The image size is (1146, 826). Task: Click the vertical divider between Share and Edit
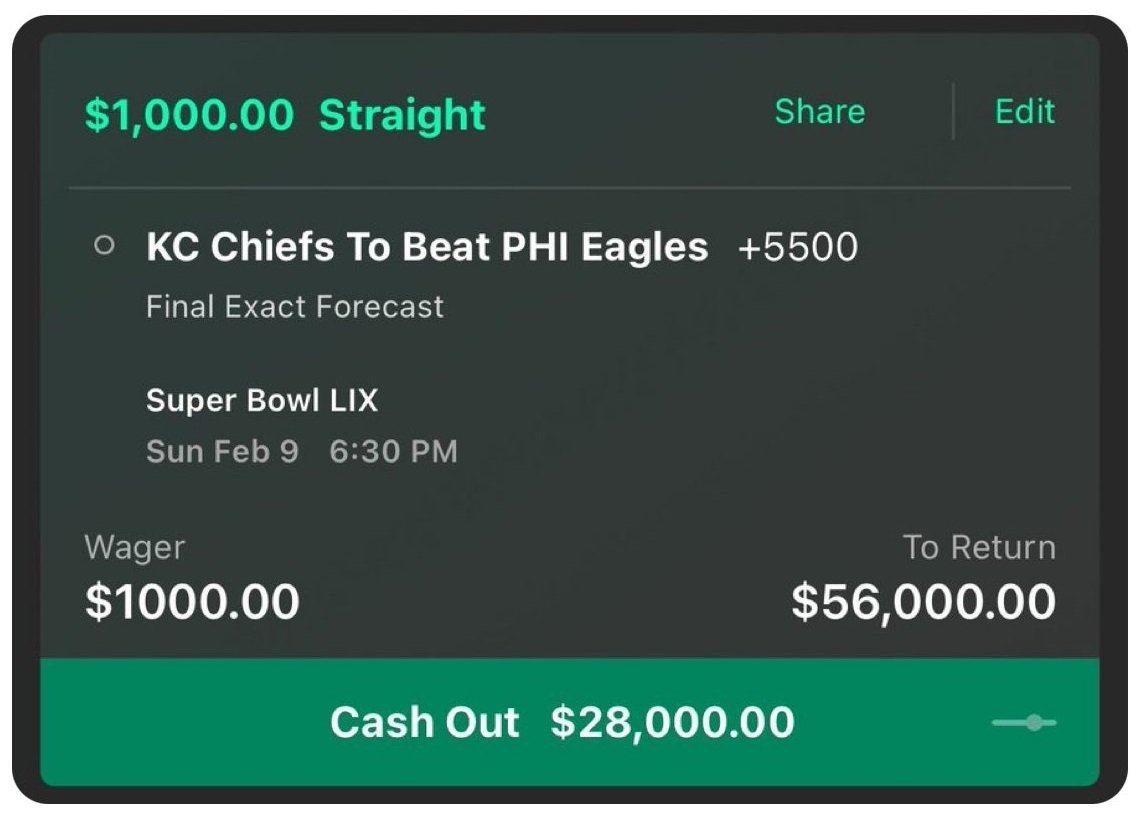point(954,112)
